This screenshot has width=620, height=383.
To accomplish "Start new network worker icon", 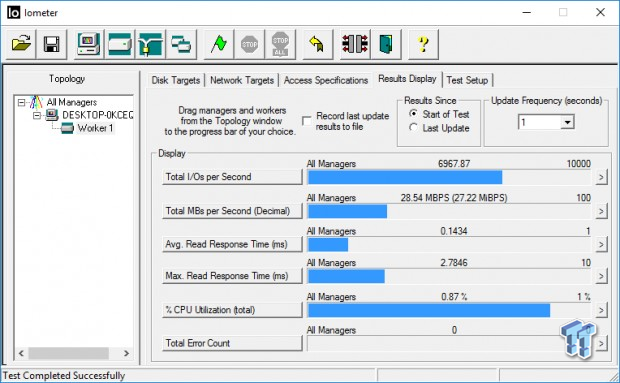I will pos(151,44).
